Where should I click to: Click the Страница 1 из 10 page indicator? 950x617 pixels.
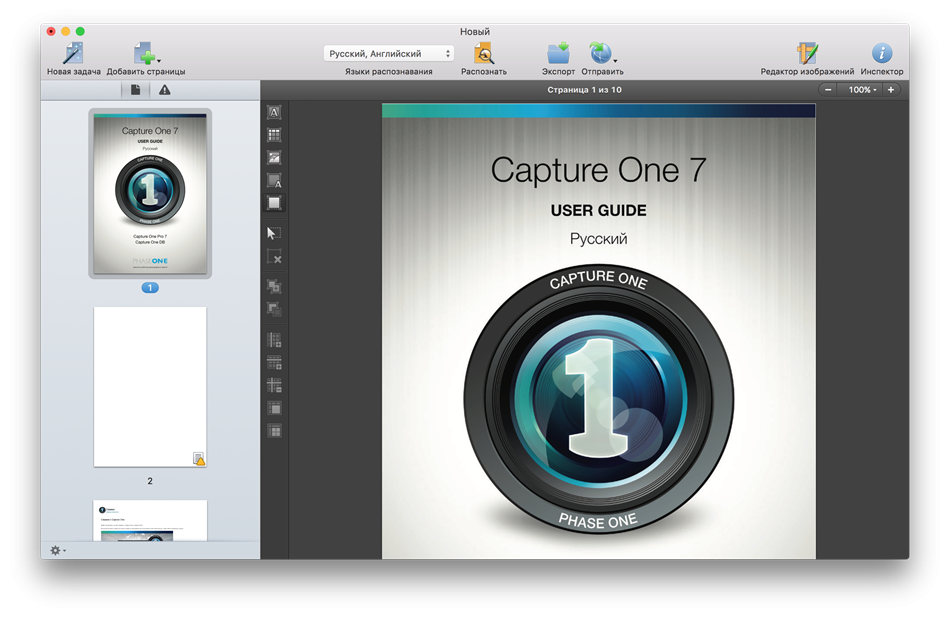click(x=584, y=90)
